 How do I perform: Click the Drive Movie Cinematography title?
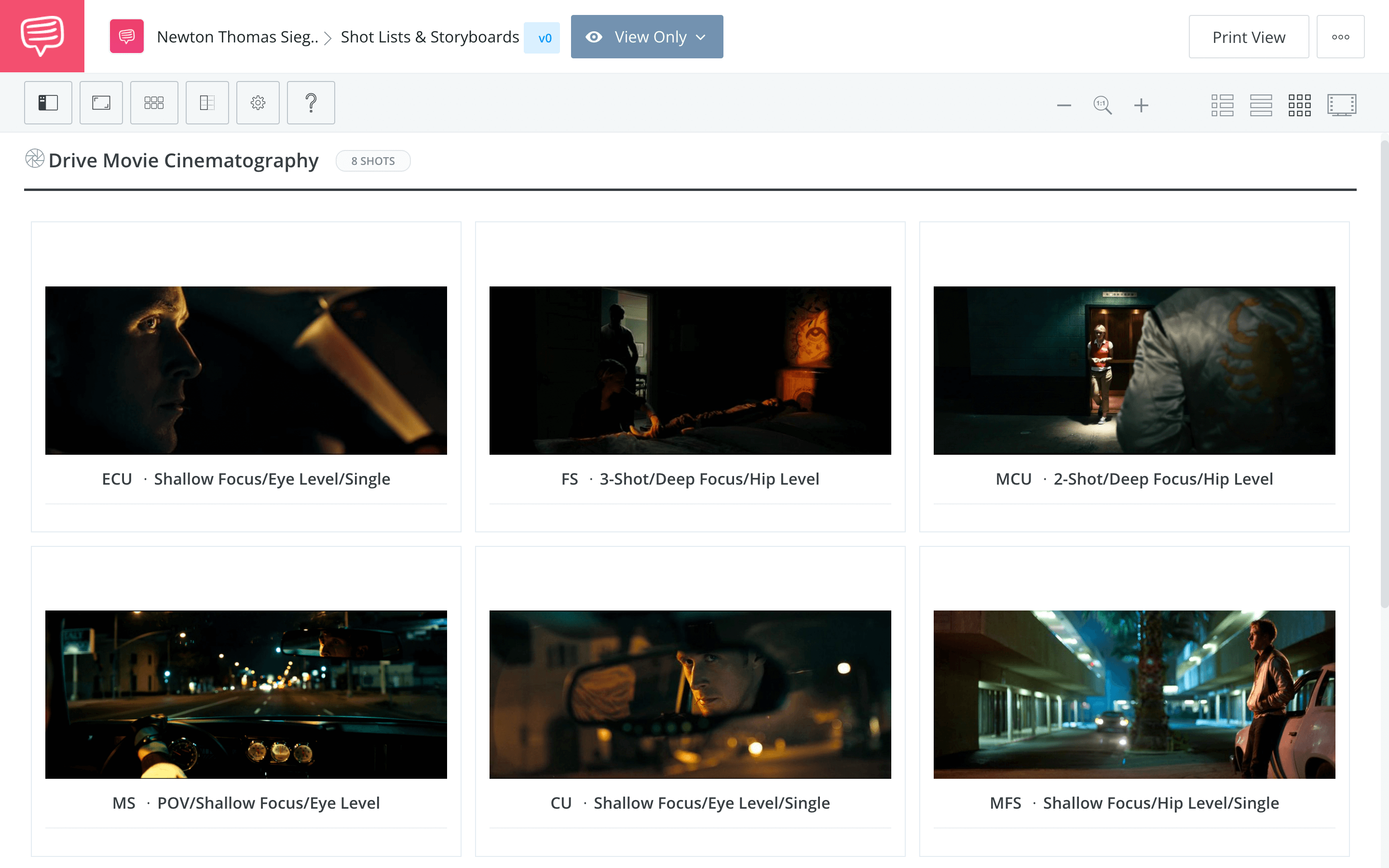tap(183, 160)
